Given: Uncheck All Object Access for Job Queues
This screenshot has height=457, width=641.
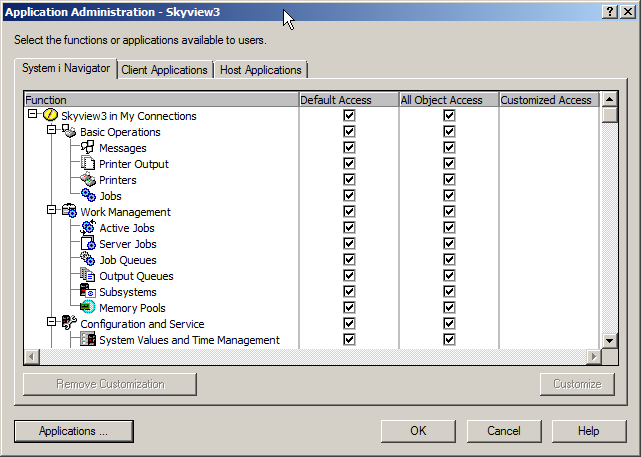Looking at the screenshot, I should pos(449,259).
